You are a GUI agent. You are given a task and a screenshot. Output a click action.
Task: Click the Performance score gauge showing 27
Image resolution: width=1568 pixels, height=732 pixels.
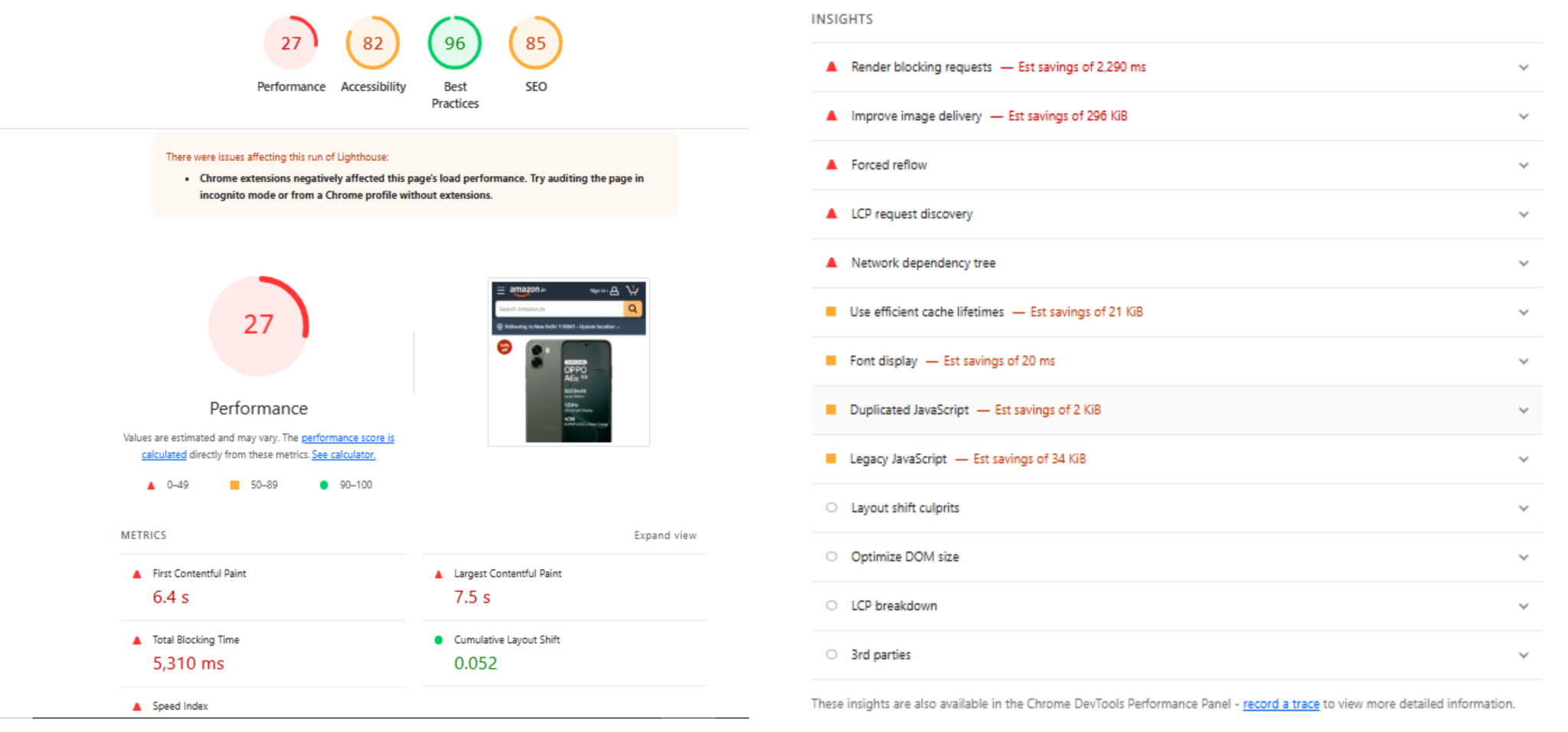click(x=291, y=44)
